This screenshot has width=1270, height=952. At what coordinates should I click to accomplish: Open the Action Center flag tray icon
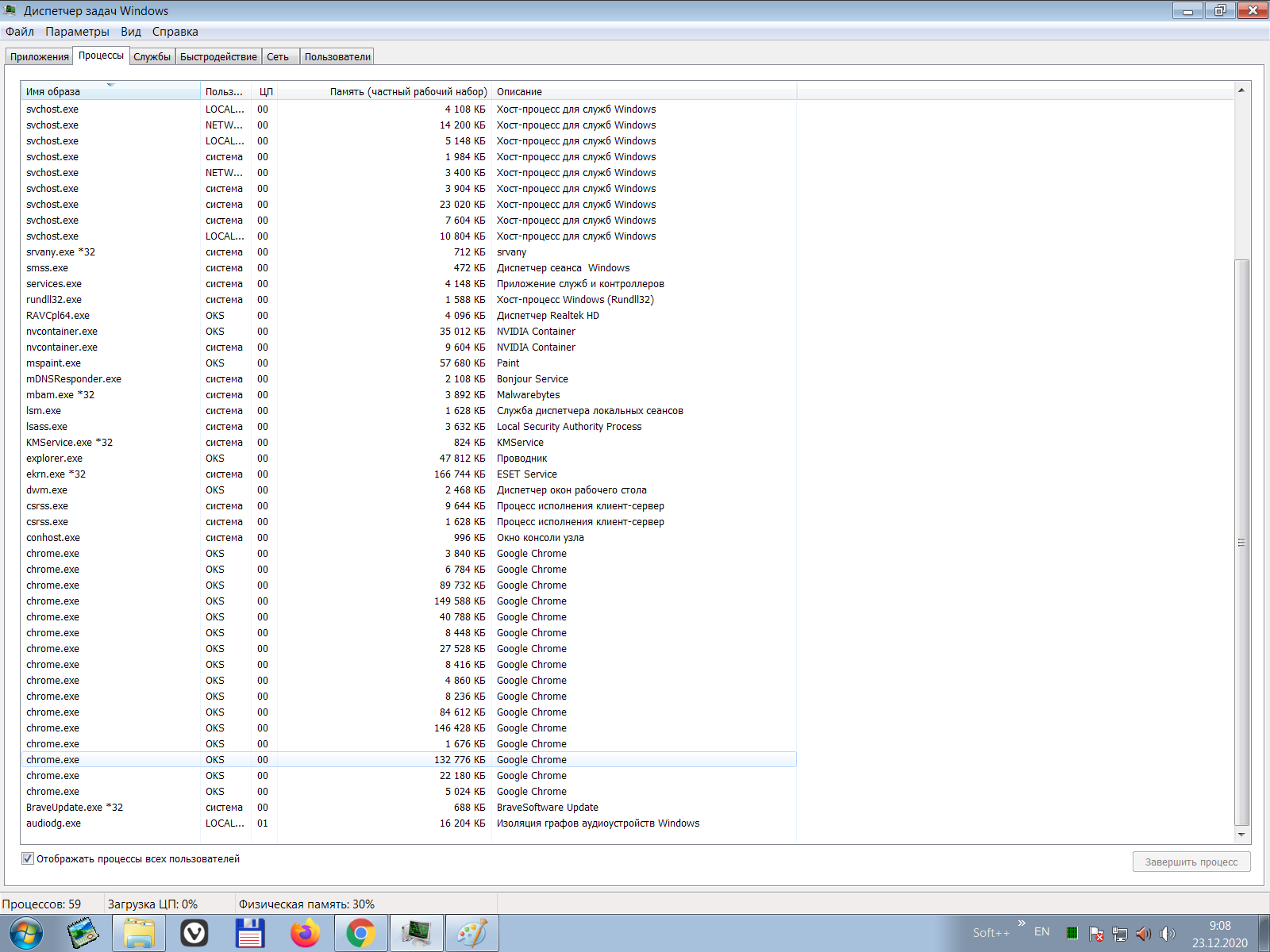1096,933
